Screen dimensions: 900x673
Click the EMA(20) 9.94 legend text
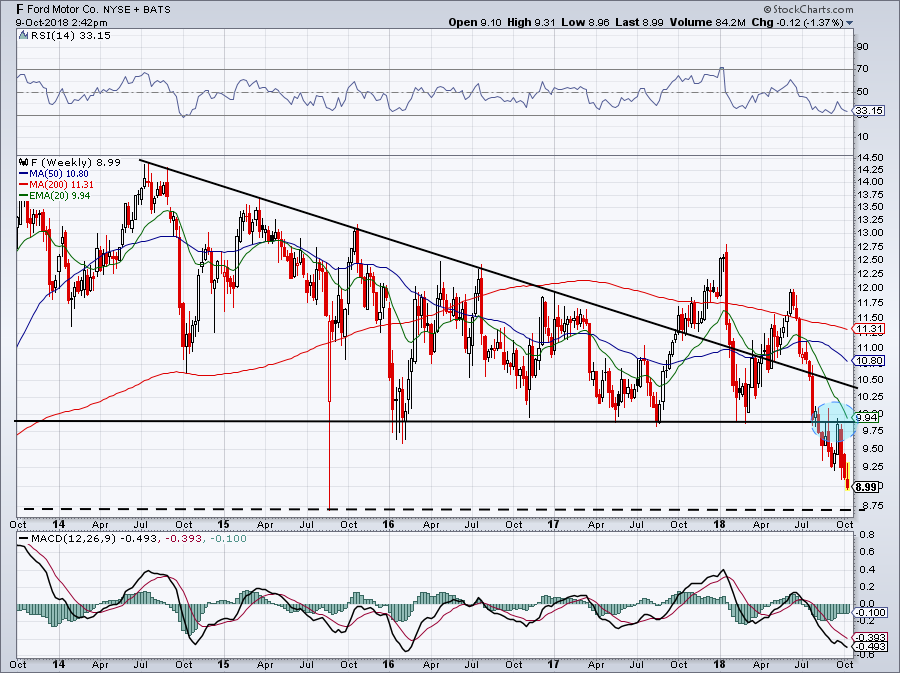tap(60, 196)
